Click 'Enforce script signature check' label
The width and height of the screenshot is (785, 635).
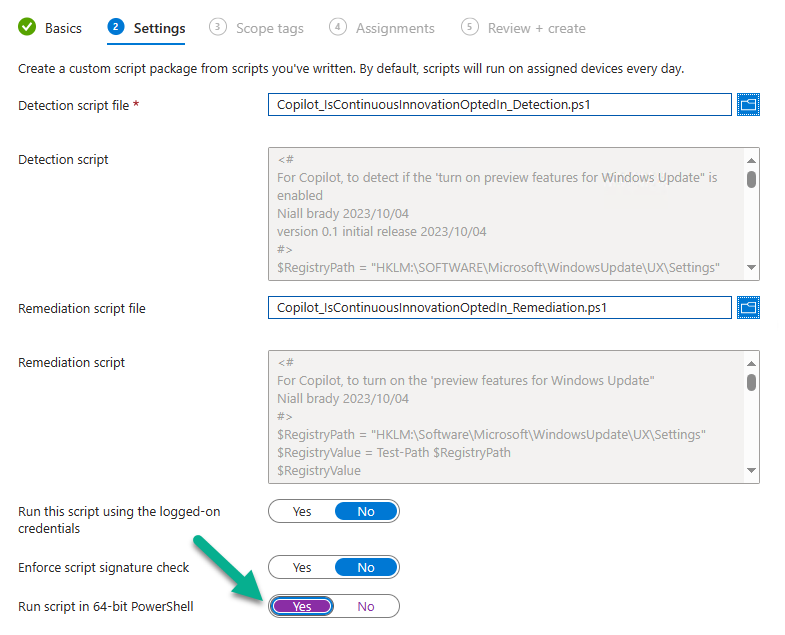(104, 567)
